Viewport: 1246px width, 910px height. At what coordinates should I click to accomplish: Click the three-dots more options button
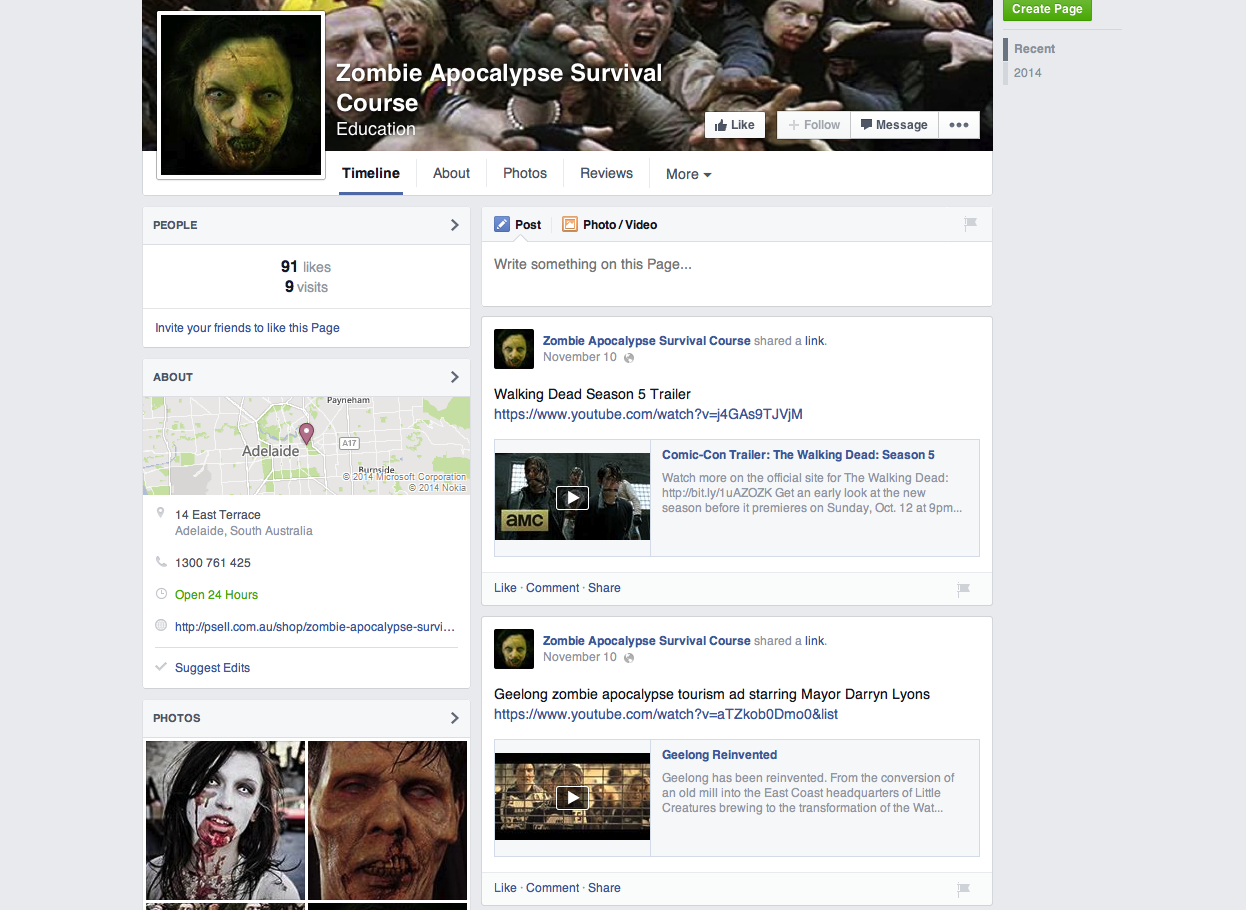[958, 125]
